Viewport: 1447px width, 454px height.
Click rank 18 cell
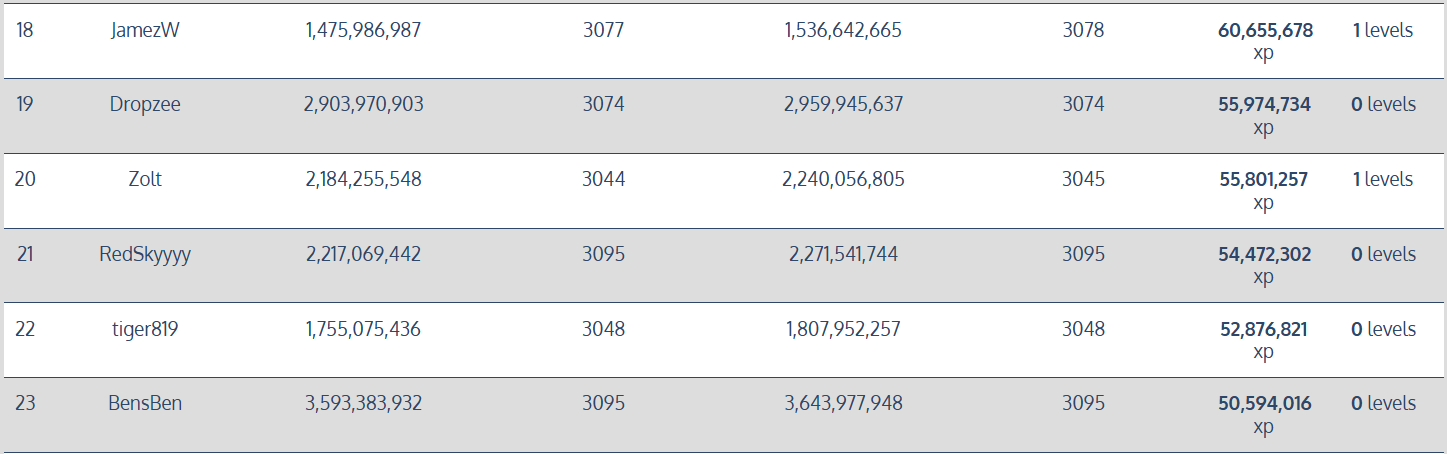25,30
